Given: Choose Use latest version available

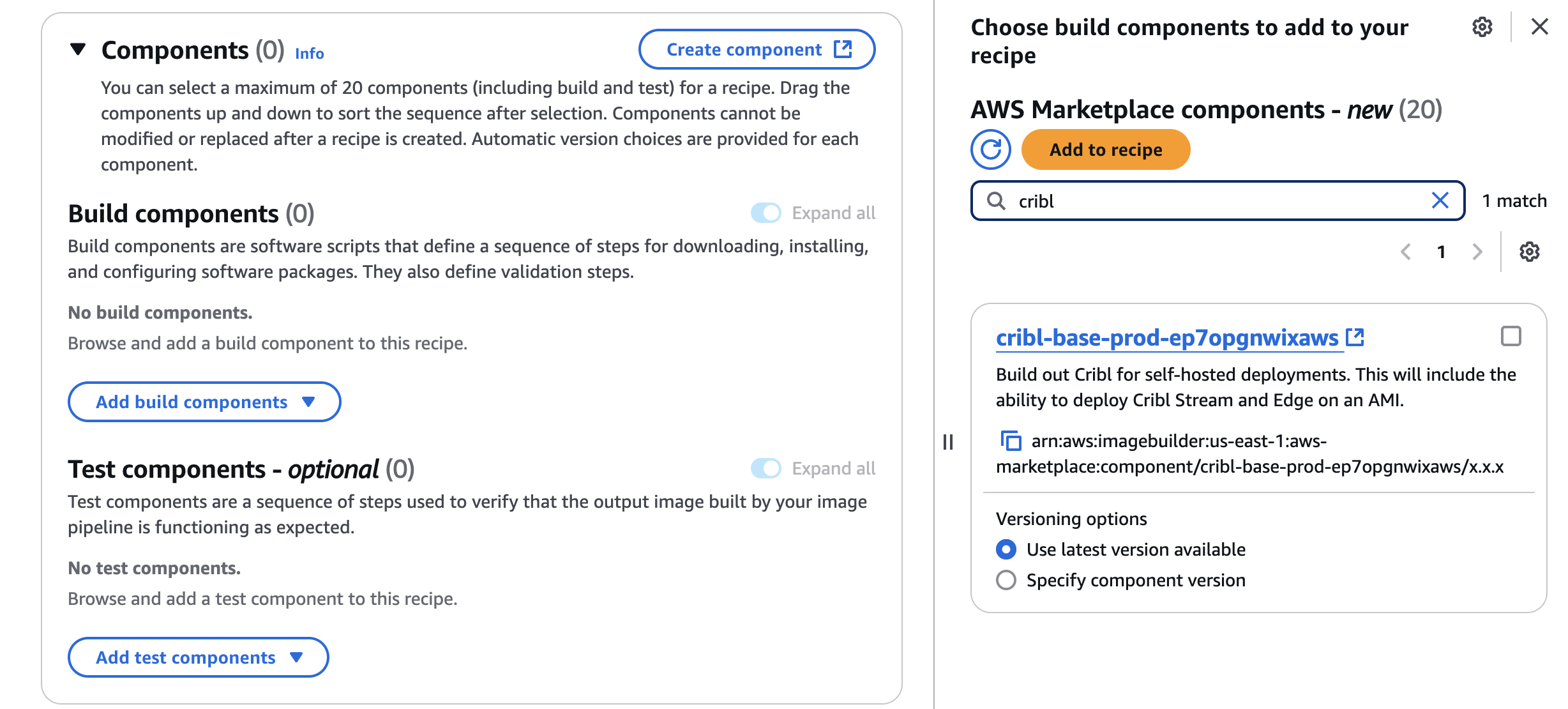Looking at the screenshot, I should 1006,549.
